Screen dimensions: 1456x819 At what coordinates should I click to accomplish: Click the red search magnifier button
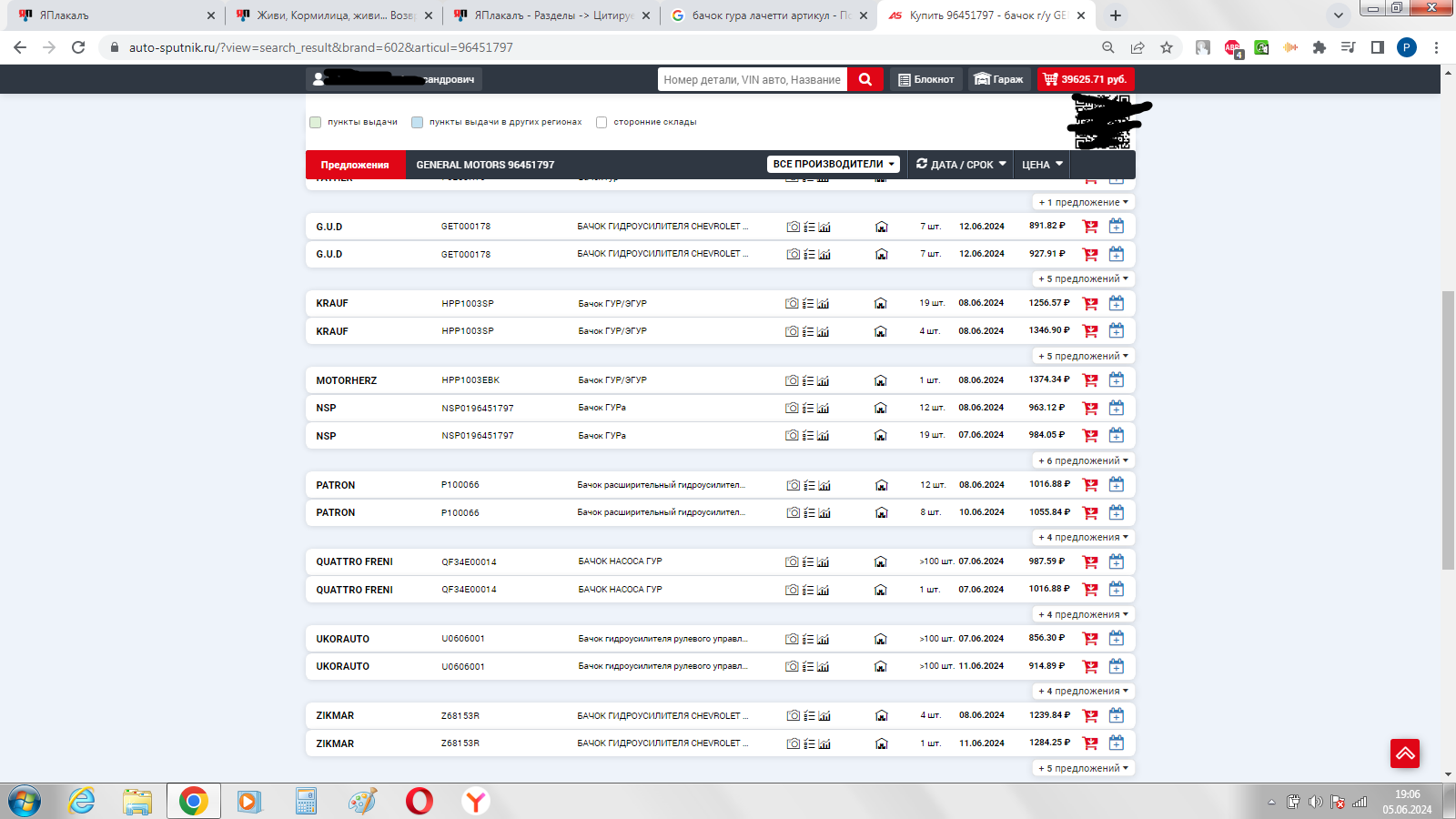tap(865, 79)
